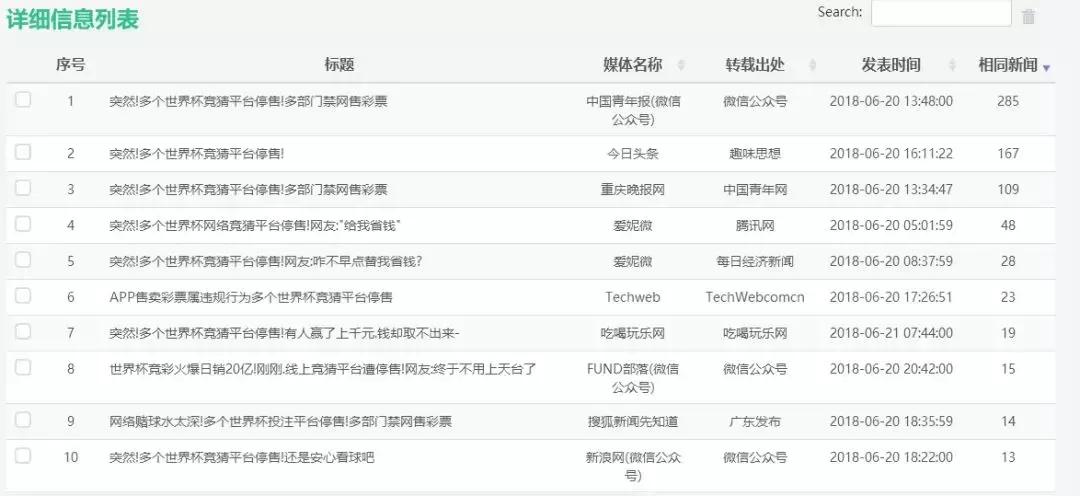Image resolution: width=1080 pixels, height=496 pixels.
Task: Click same-news count 109
Action: (1008, 189)
